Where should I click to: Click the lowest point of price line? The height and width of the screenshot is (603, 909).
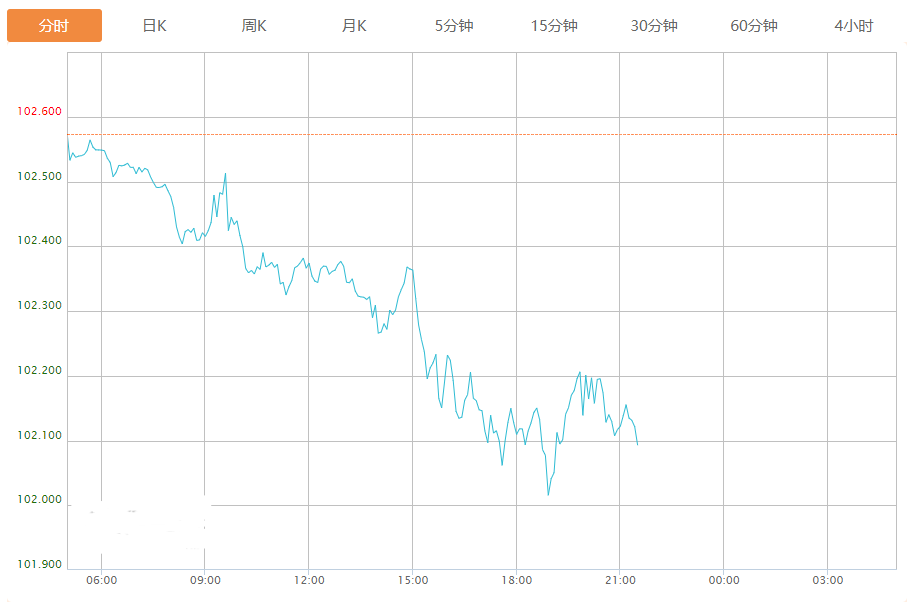548,495
